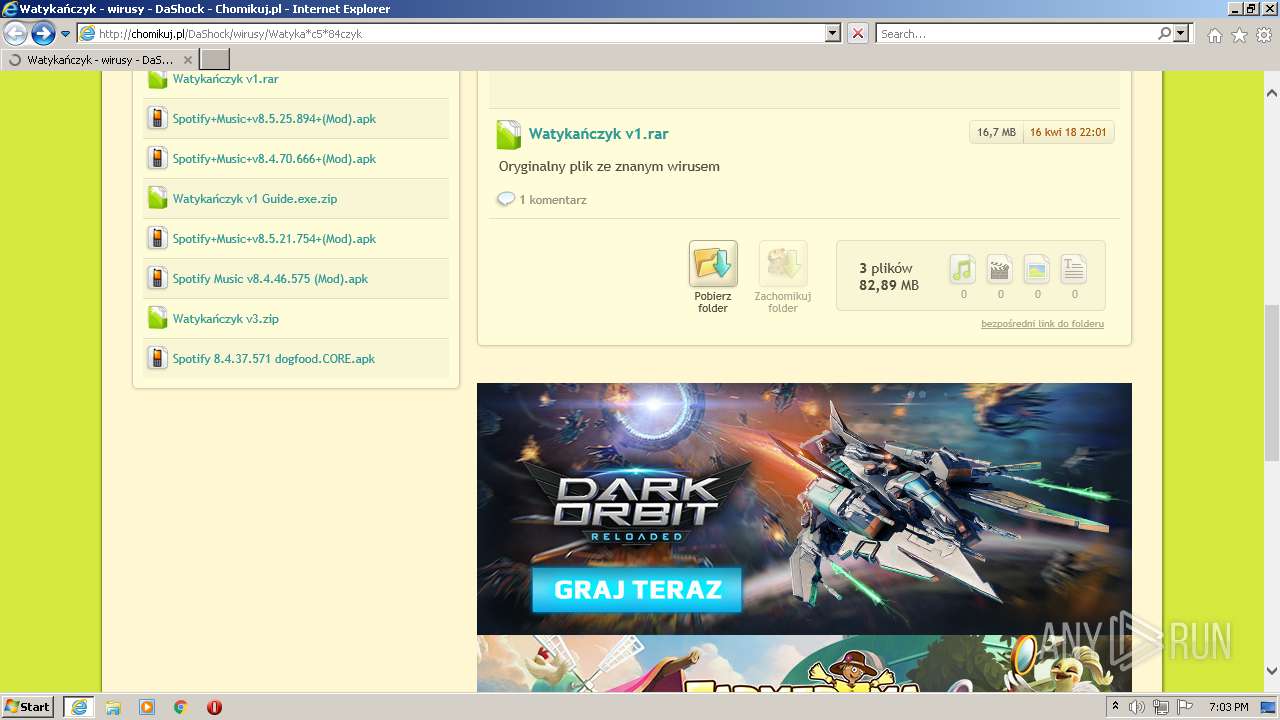The width and height of the screenshot is (1280, 720).
Task: Click the 16 kwi 18 22:01 date label
Action: [x=1068, y=132]
